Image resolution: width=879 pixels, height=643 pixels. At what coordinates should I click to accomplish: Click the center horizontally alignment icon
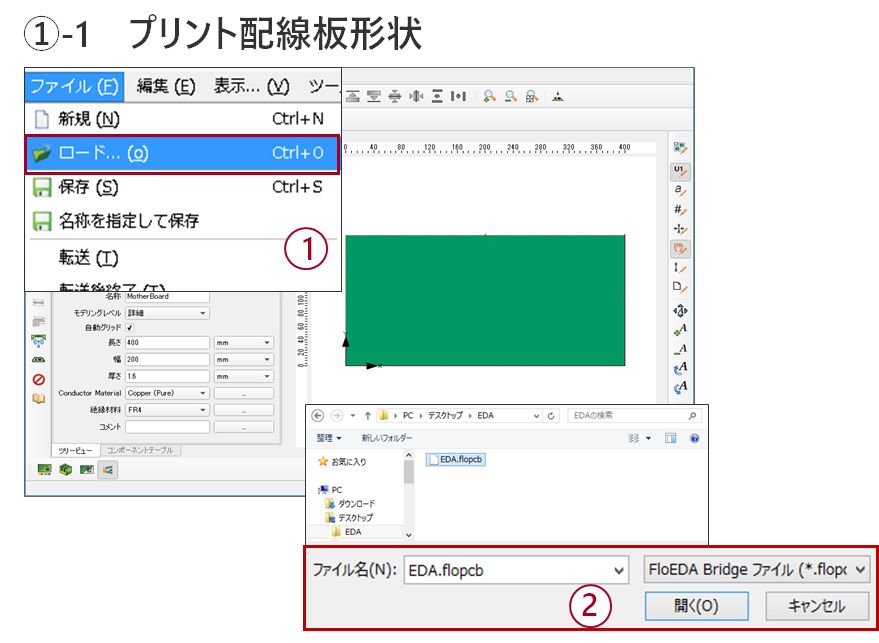tap(416, 96)
